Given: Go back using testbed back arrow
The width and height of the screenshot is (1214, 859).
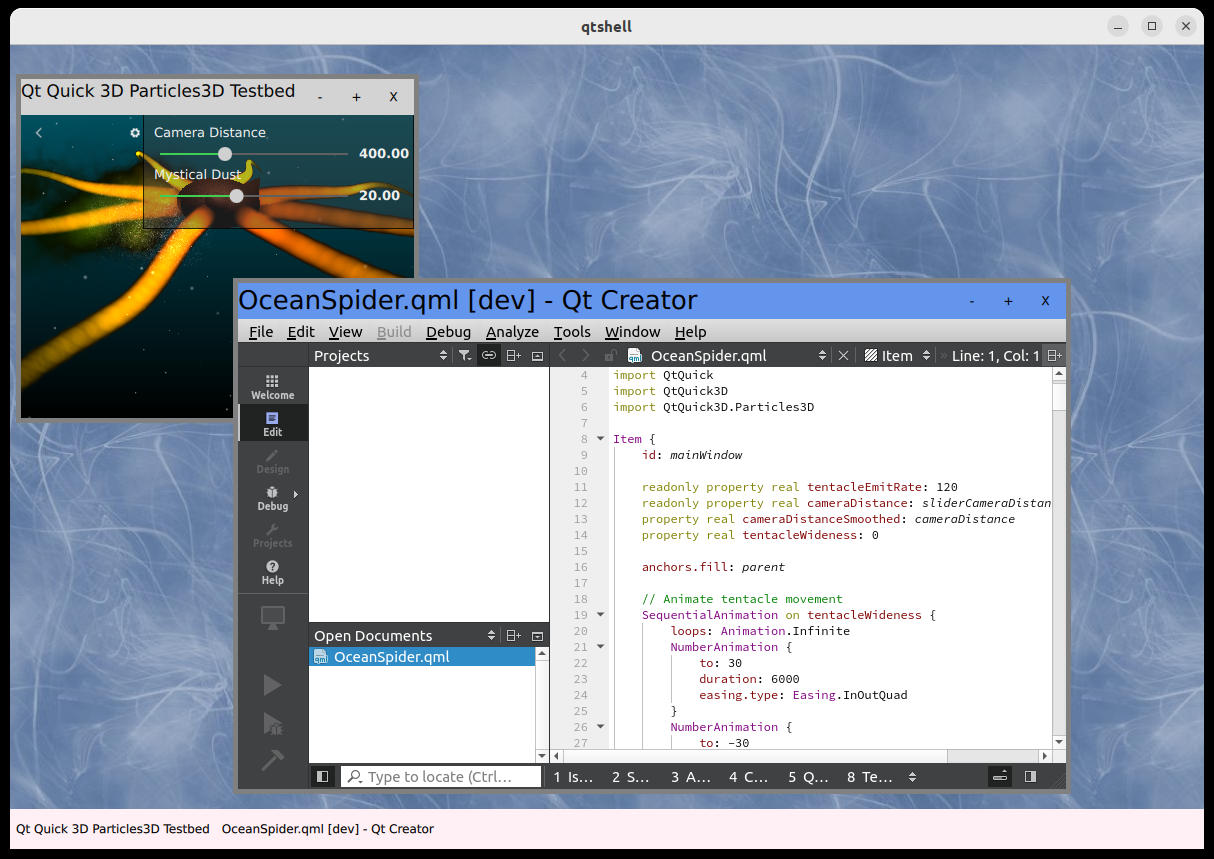Looking at the screenshot, I should click(39, 133).
